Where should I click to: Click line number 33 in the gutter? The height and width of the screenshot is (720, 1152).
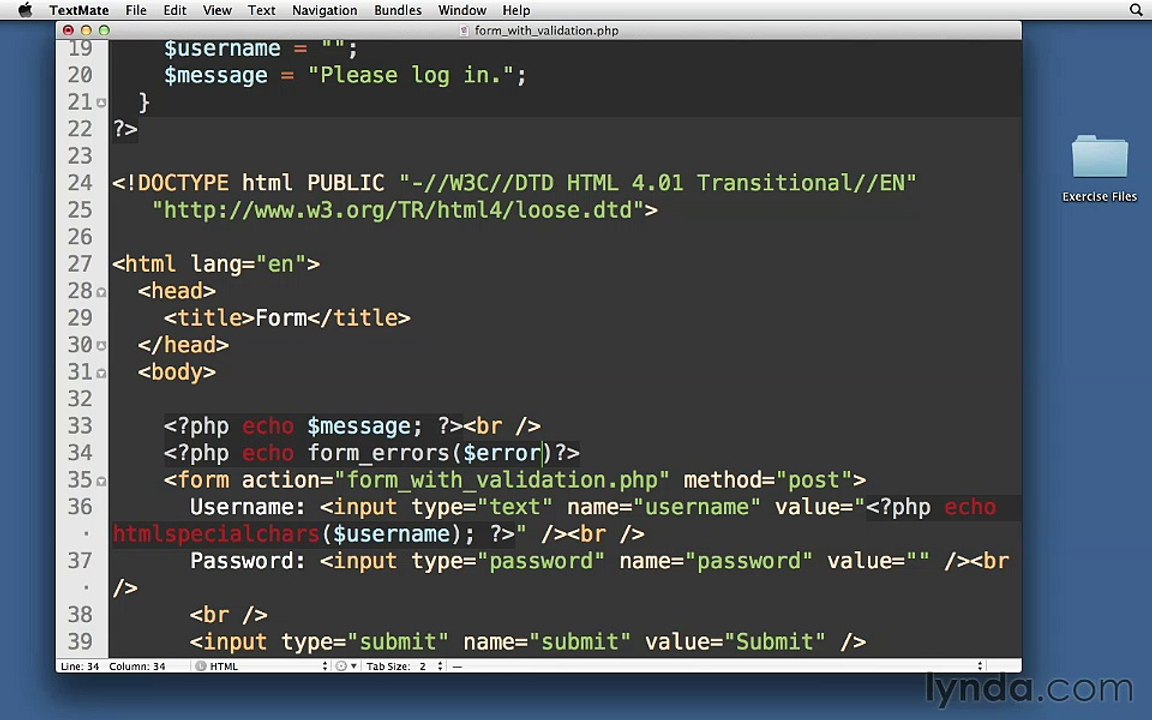point(79,426)
